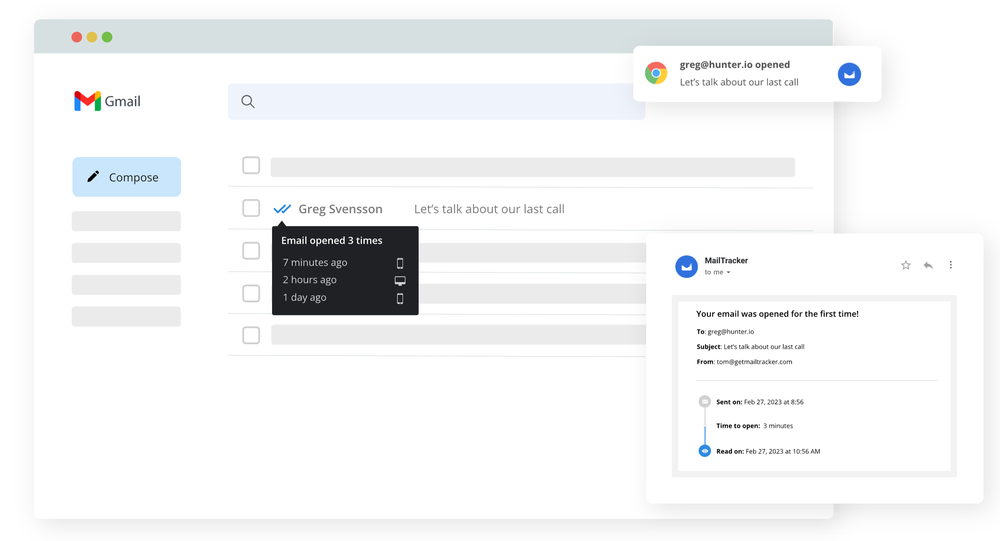Click the blue MailTracker icon in notification
The image size is (1000, 541).
click(849, 74)
